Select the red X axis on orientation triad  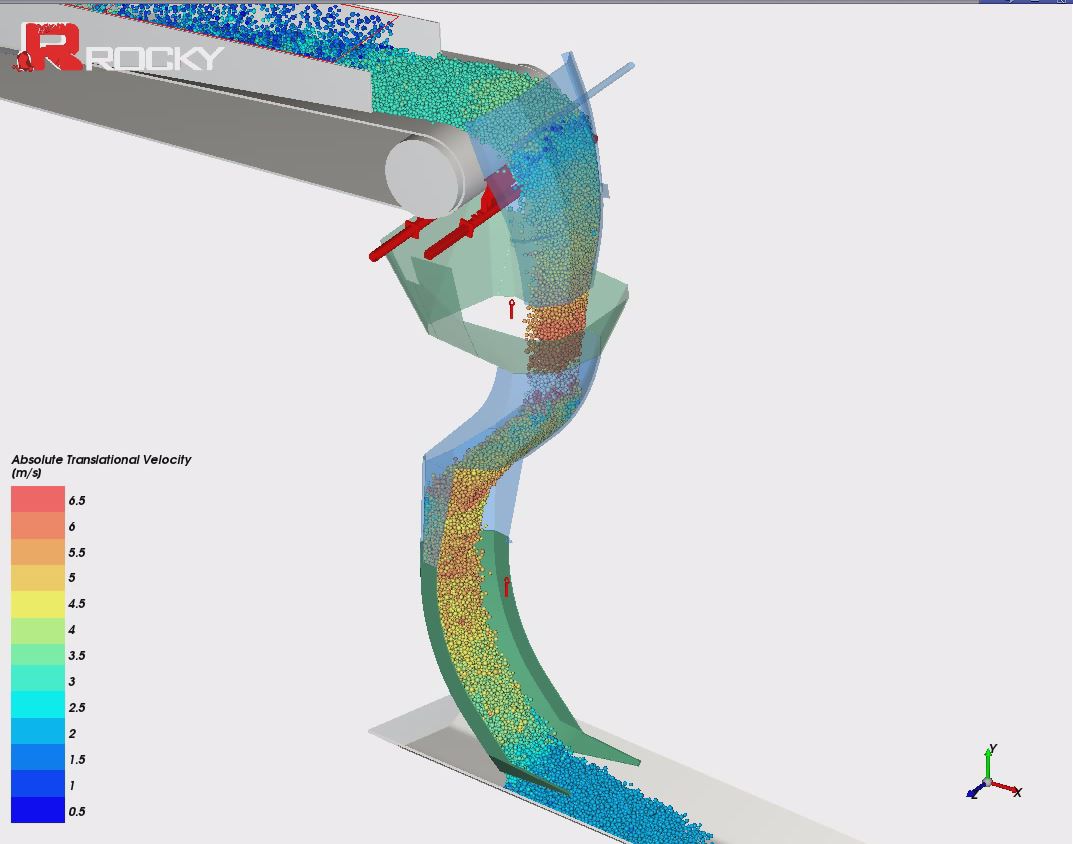click(x=1006, y=788)
